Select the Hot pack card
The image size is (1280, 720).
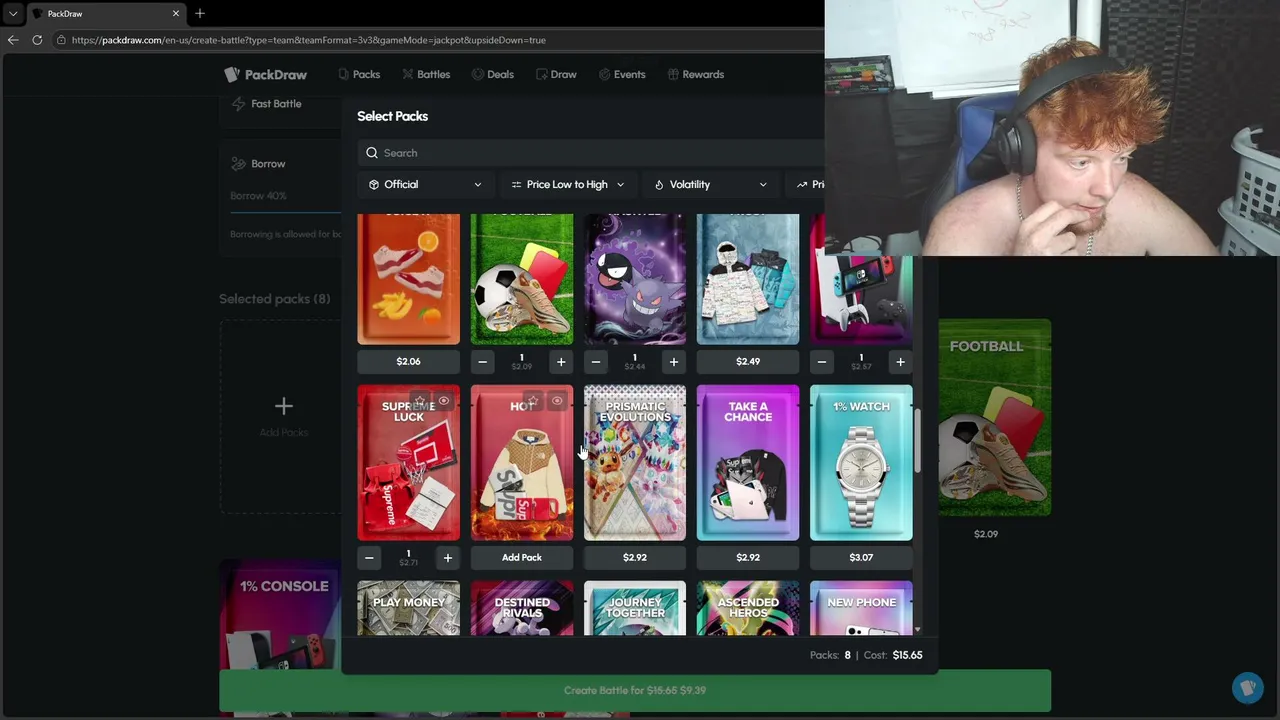pos(522,463)
